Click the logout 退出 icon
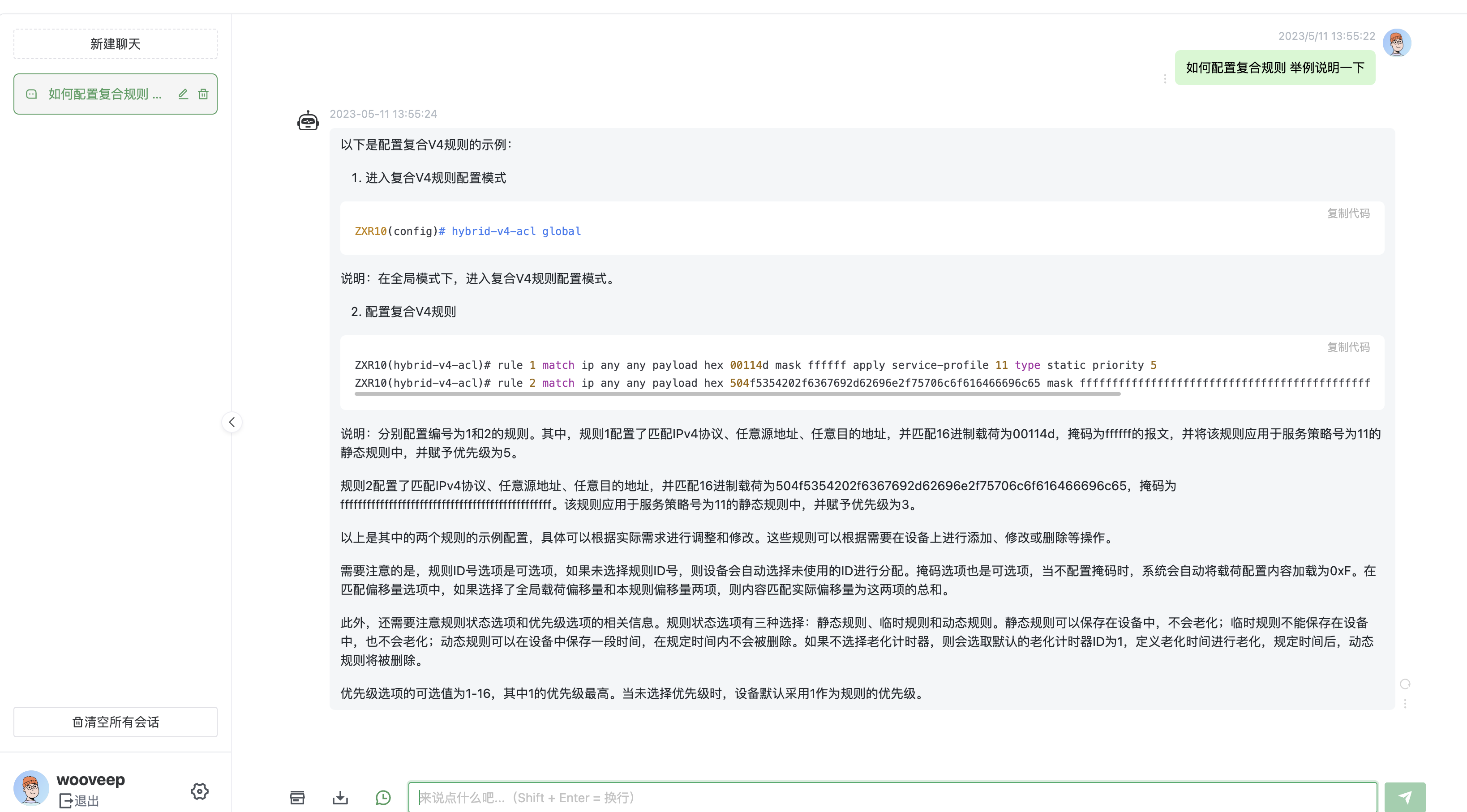1467x812 pixels. pos(66,801)
